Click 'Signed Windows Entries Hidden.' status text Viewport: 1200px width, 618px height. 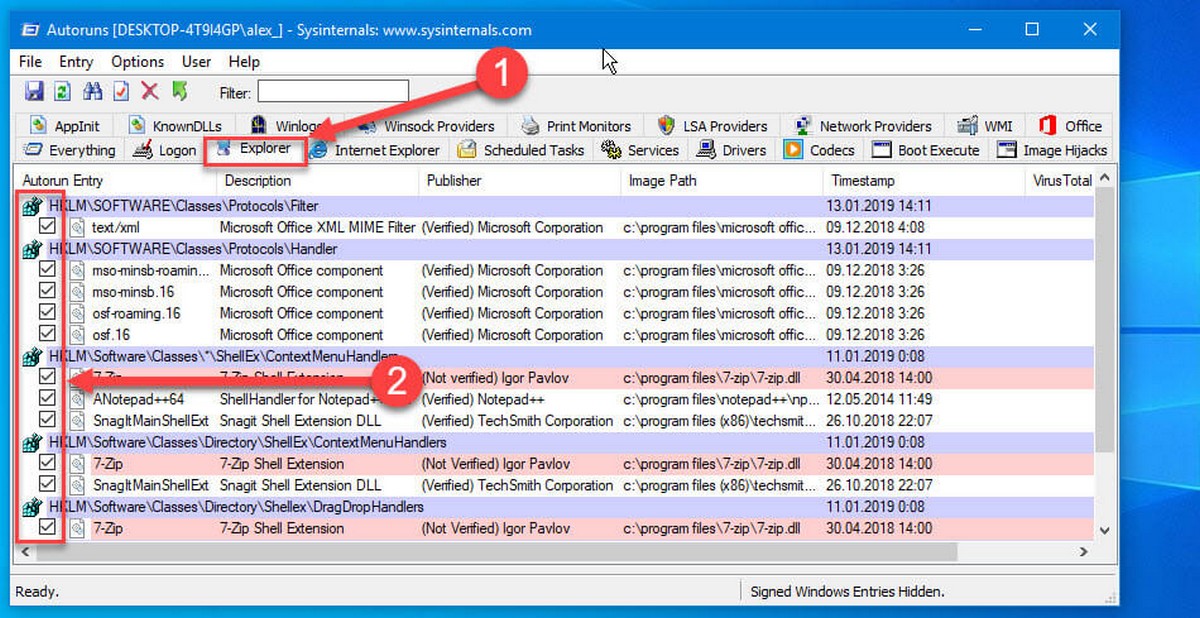pos(848,591)
